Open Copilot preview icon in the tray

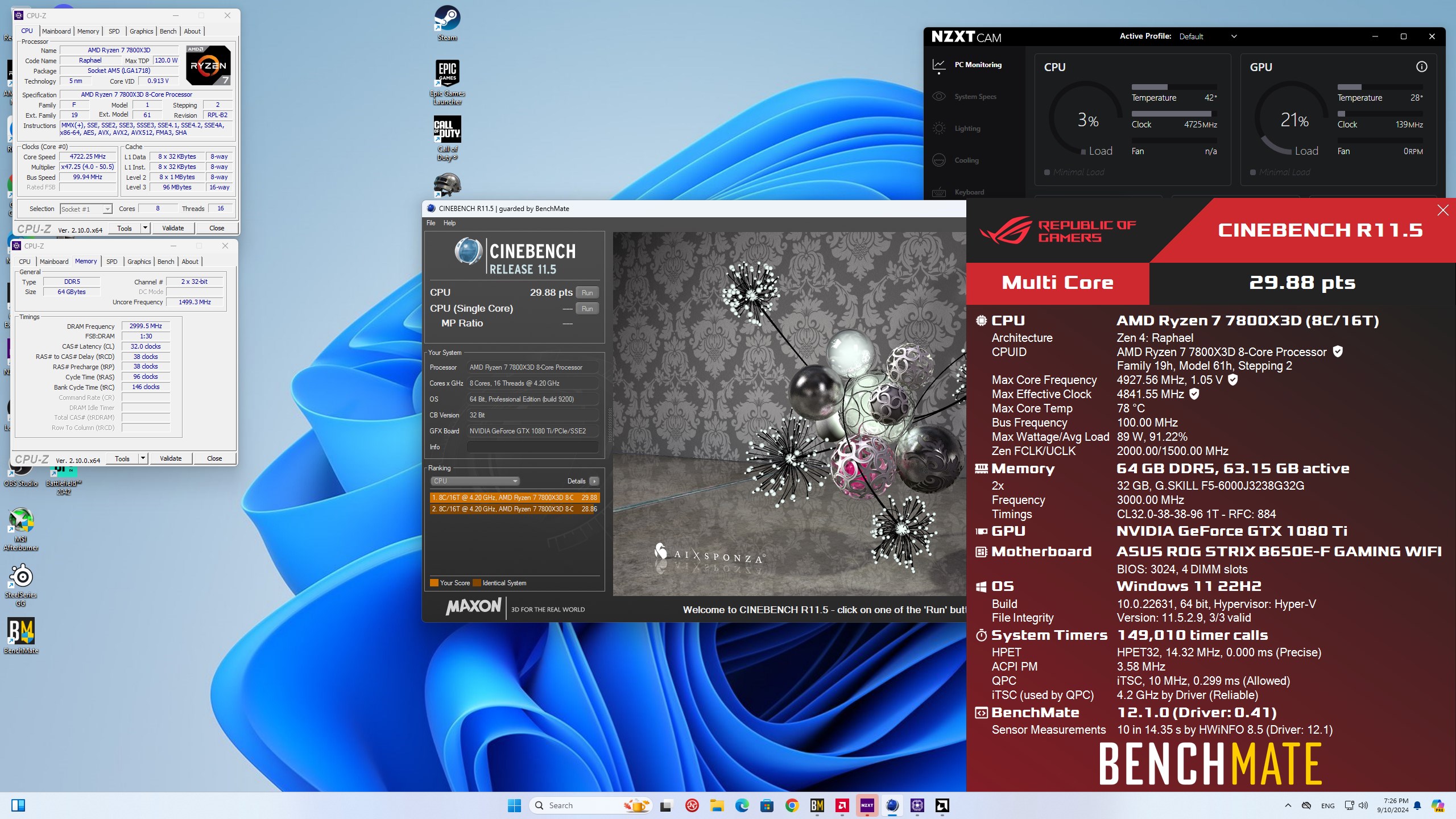1438,805
